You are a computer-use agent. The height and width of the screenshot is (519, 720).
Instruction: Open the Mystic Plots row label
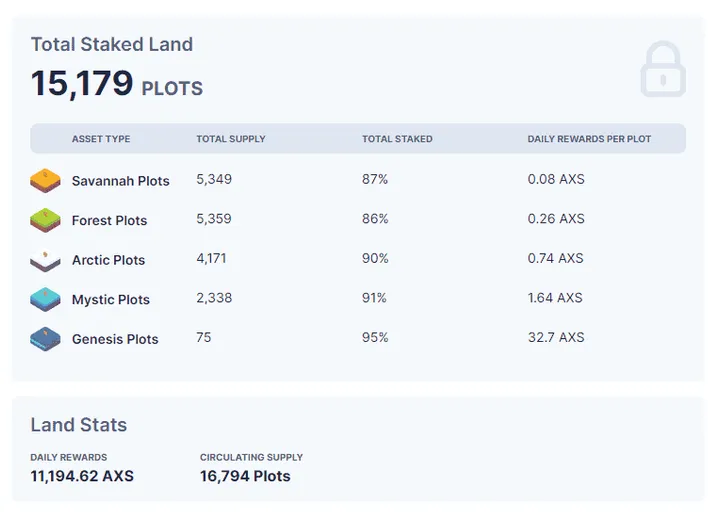pos(110,300)
